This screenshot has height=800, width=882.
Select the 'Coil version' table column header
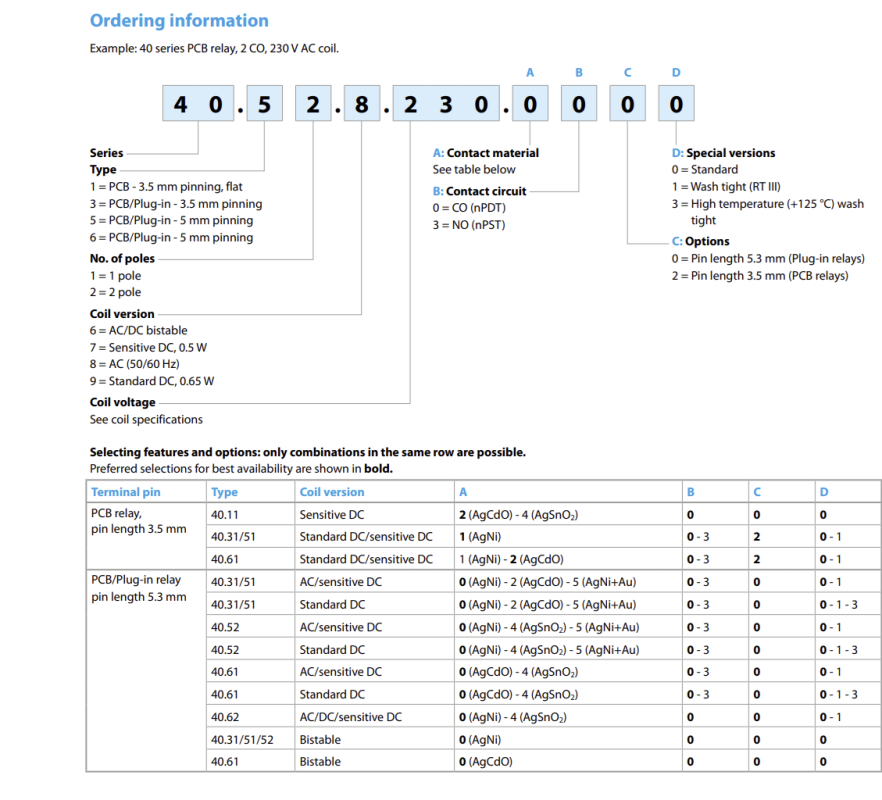(332, 492)
